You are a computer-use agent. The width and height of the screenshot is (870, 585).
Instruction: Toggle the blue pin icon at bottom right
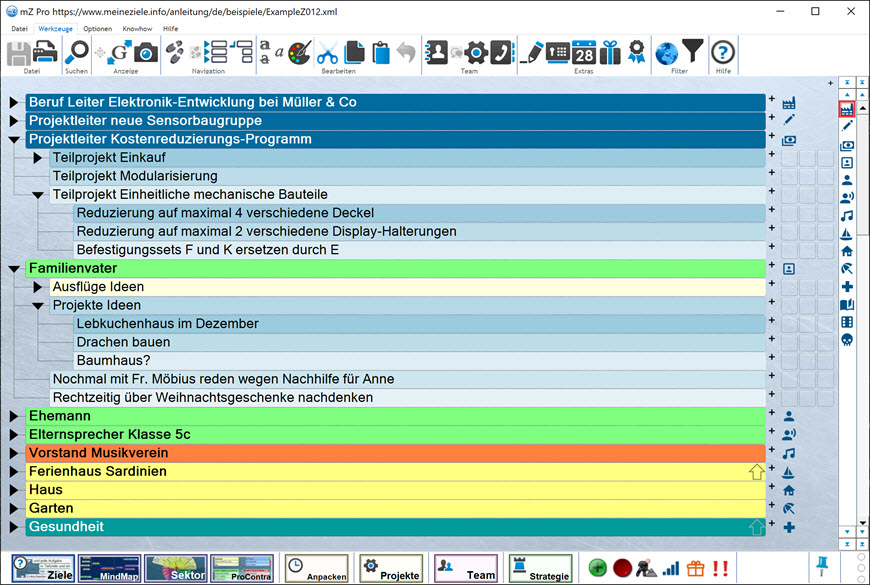click(x=823, y=566)
